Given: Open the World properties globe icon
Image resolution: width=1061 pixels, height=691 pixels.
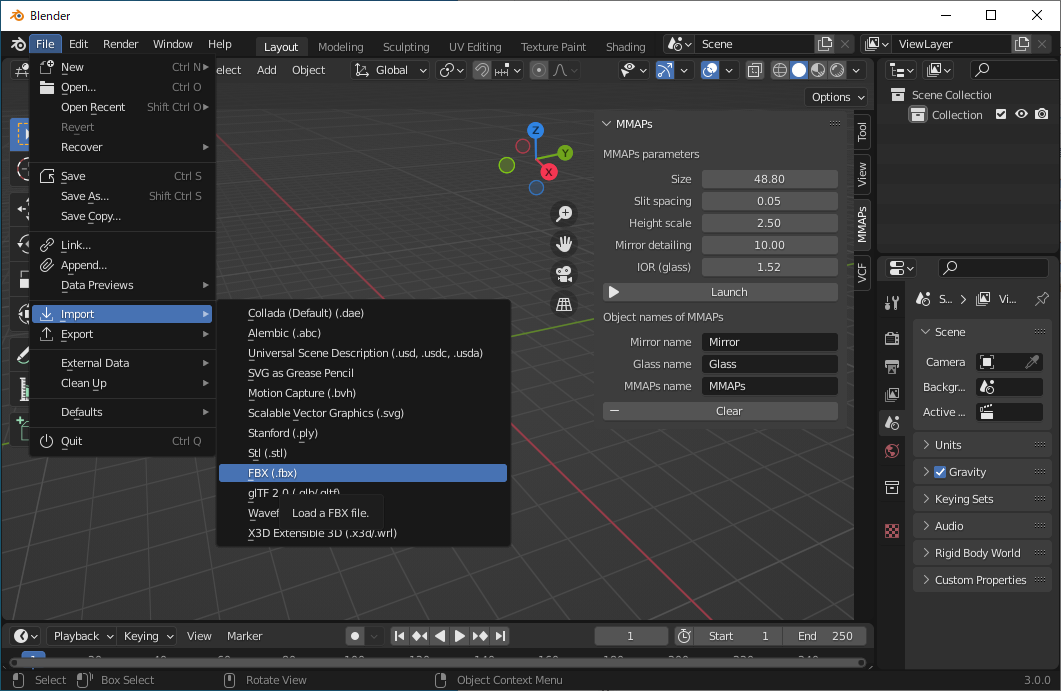Looking at the screenshot, I should coord(892,451).
